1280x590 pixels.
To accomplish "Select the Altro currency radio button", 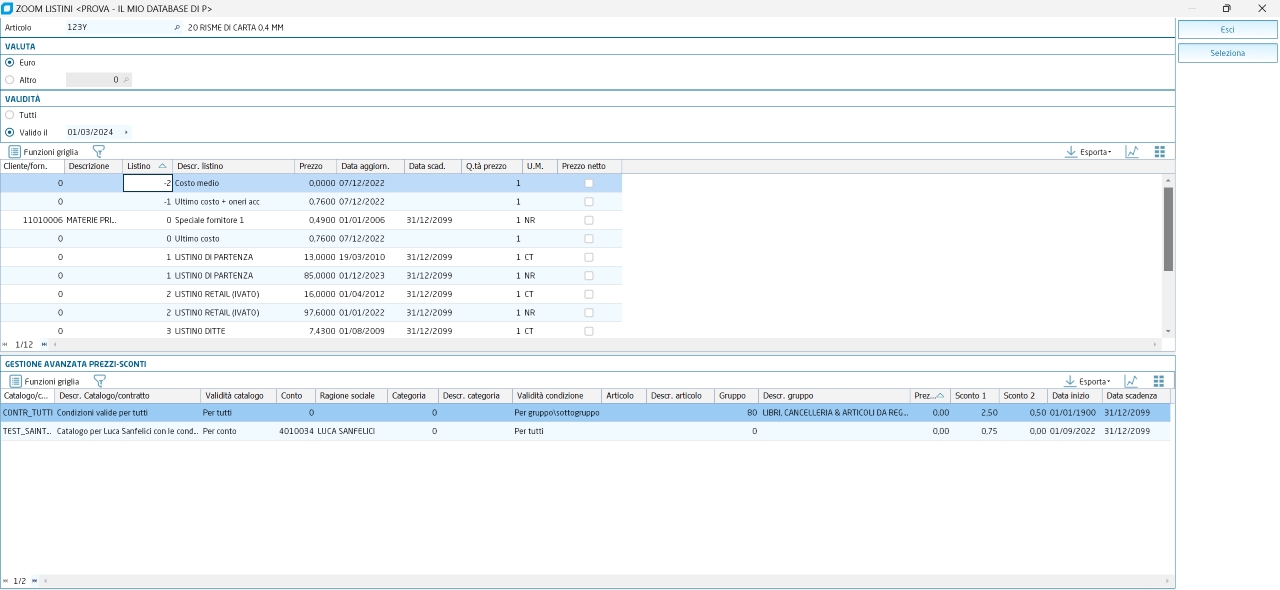I will [10, 80].
